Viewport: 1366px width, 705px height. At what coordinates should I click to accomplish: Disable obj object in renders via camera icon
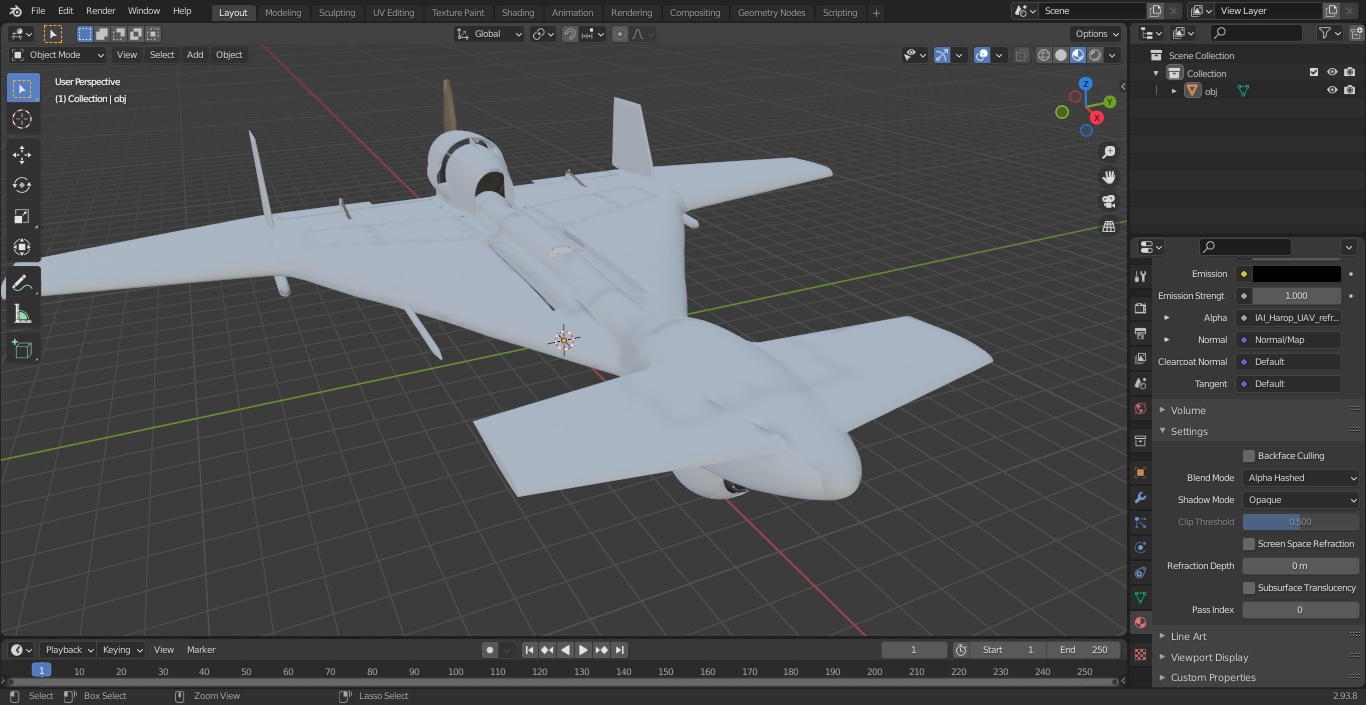click(1350, 90)
